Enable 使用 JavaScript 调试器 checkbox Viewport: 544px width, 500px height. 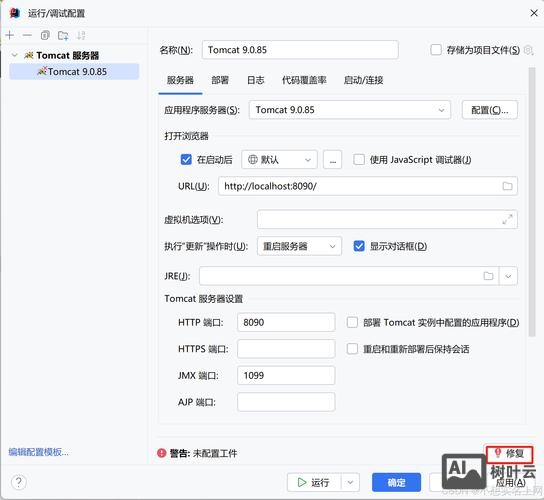359,160
